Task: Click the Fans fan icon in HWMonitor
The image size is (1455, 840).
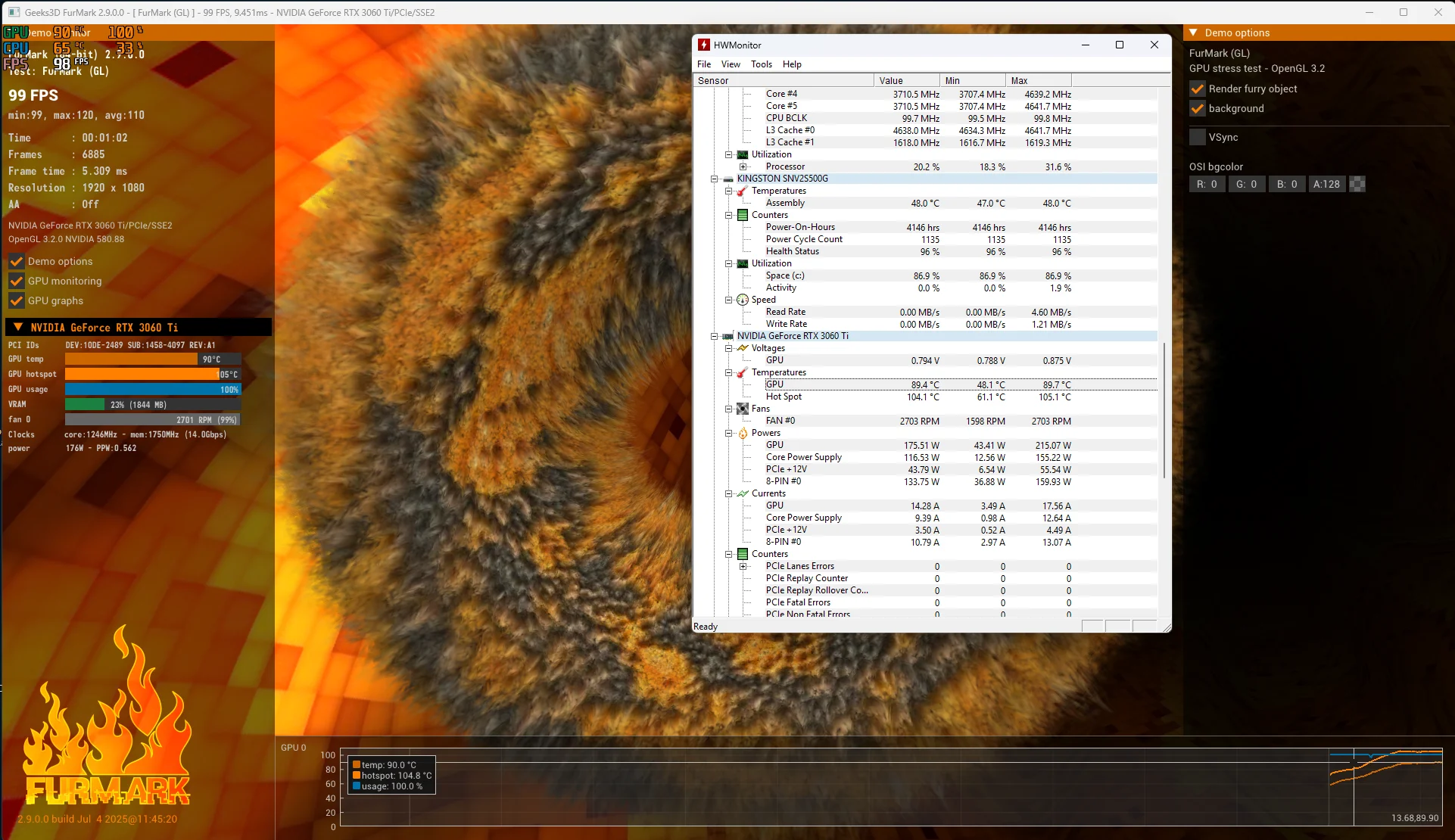Action: (x=743, y=409)
